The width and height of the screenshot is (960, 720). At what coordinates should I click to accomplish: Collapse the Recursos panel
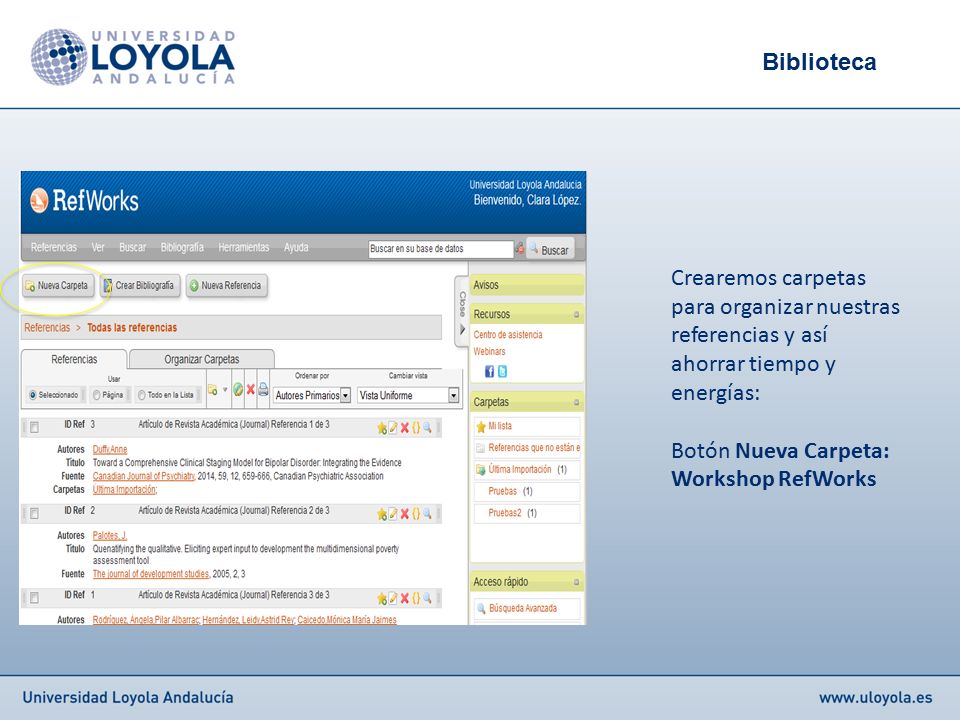point(576,315)
